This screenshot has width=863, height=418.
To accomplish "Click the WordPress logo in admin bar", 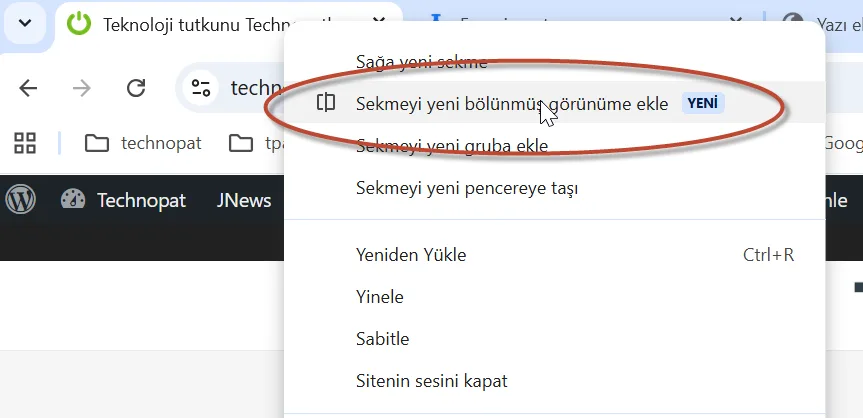I will 20,200.
